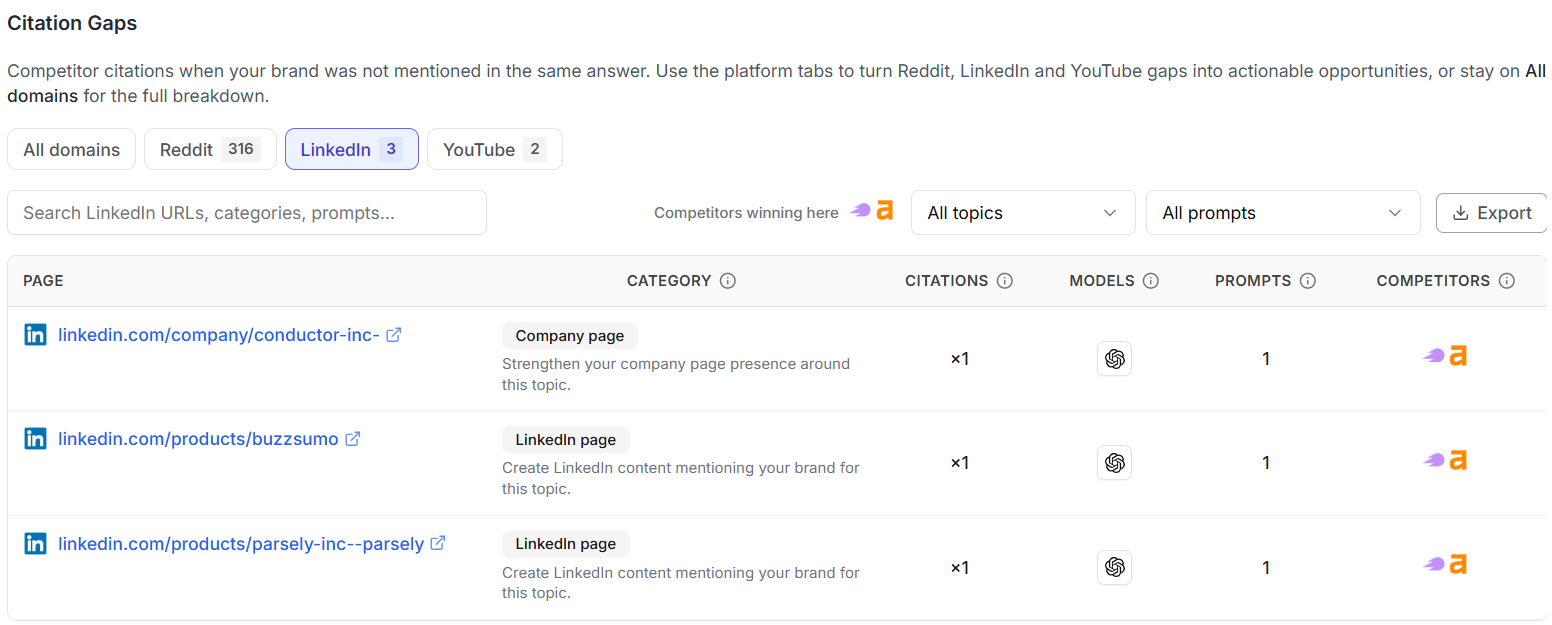Open the All topics dropdown

coord(1023,213)
